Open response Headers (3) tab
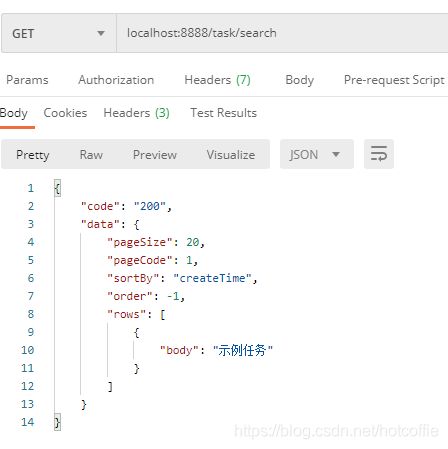This screenshot has width=448, height=449. click(137, 113)
